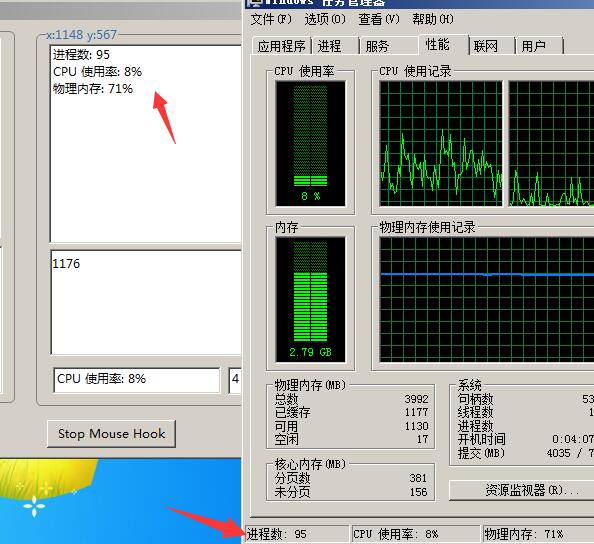Switch to the 服务 tab
Viewport: 594px width, 544px height.
(388, 46)
